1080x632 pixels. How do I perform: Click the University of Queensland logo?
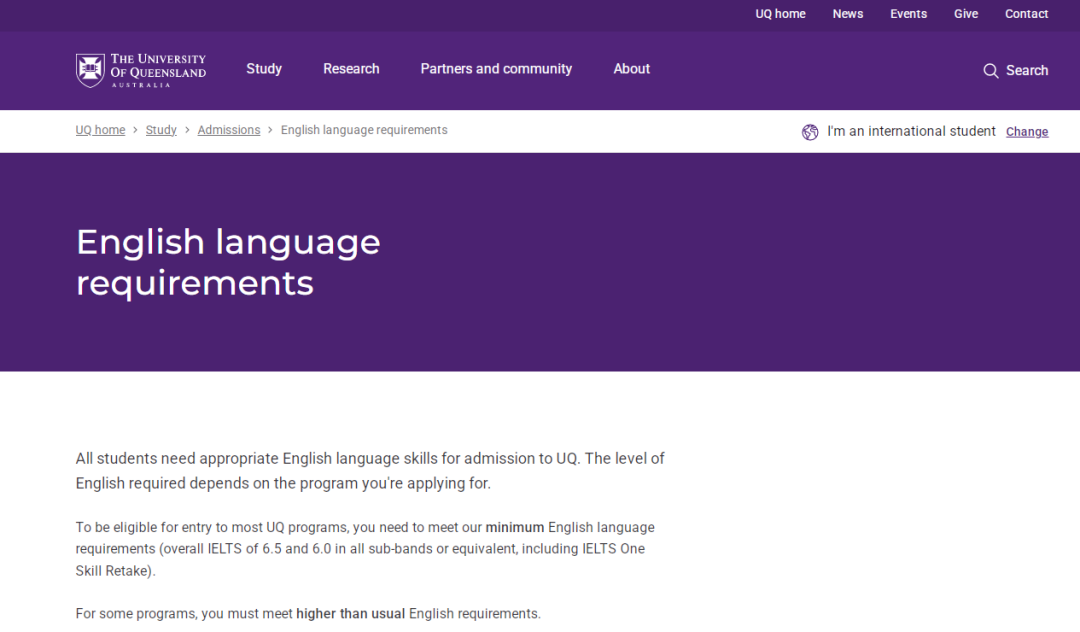141,70
